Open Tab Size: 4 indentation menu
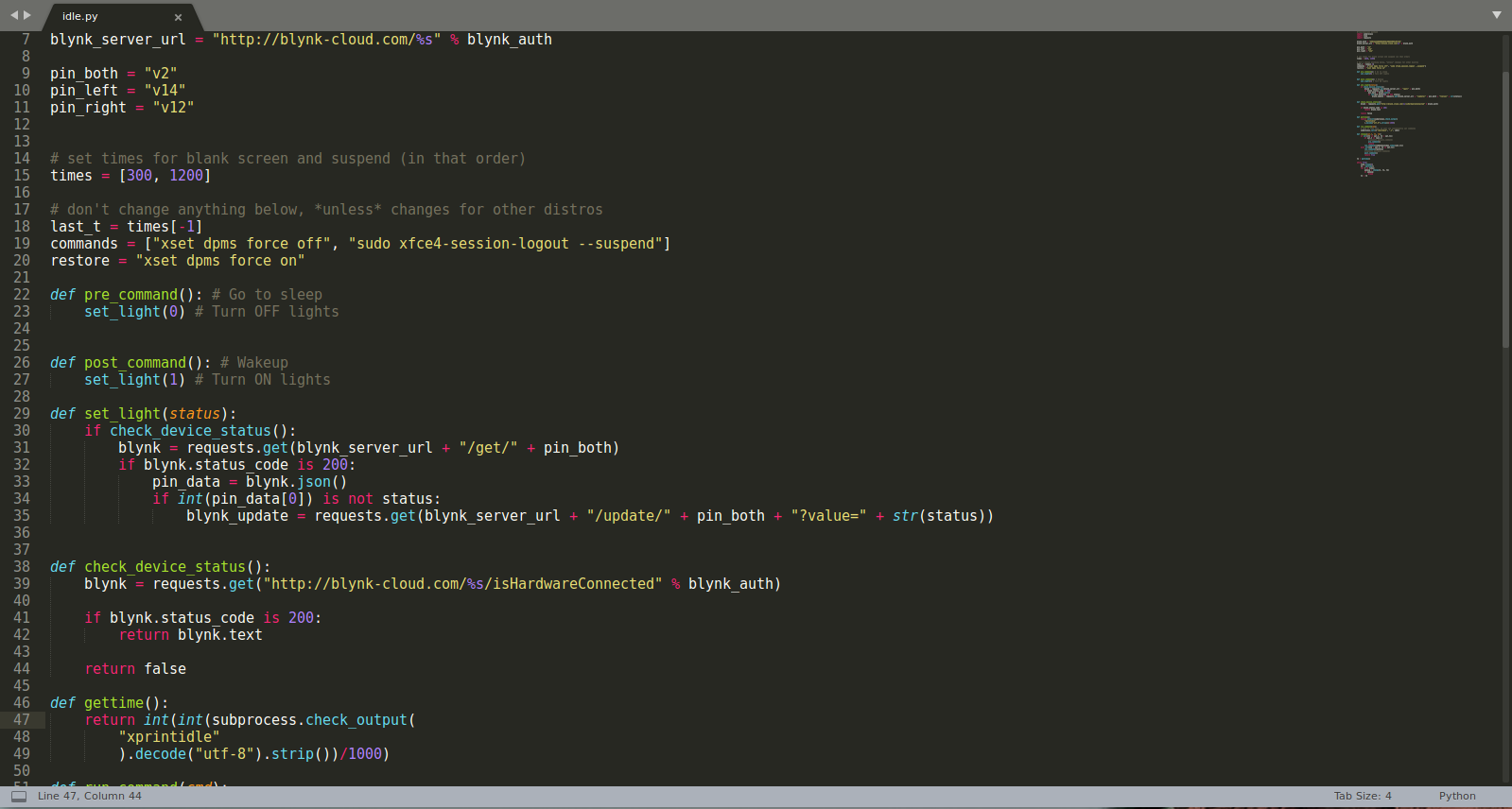The height and width of the screenshot is (809, 1512). point(1363,796)
